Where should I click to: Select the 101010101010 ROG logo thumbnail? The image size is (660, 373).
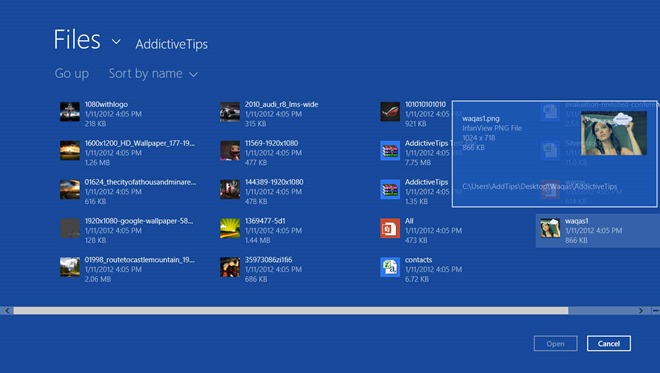(390, 112)
